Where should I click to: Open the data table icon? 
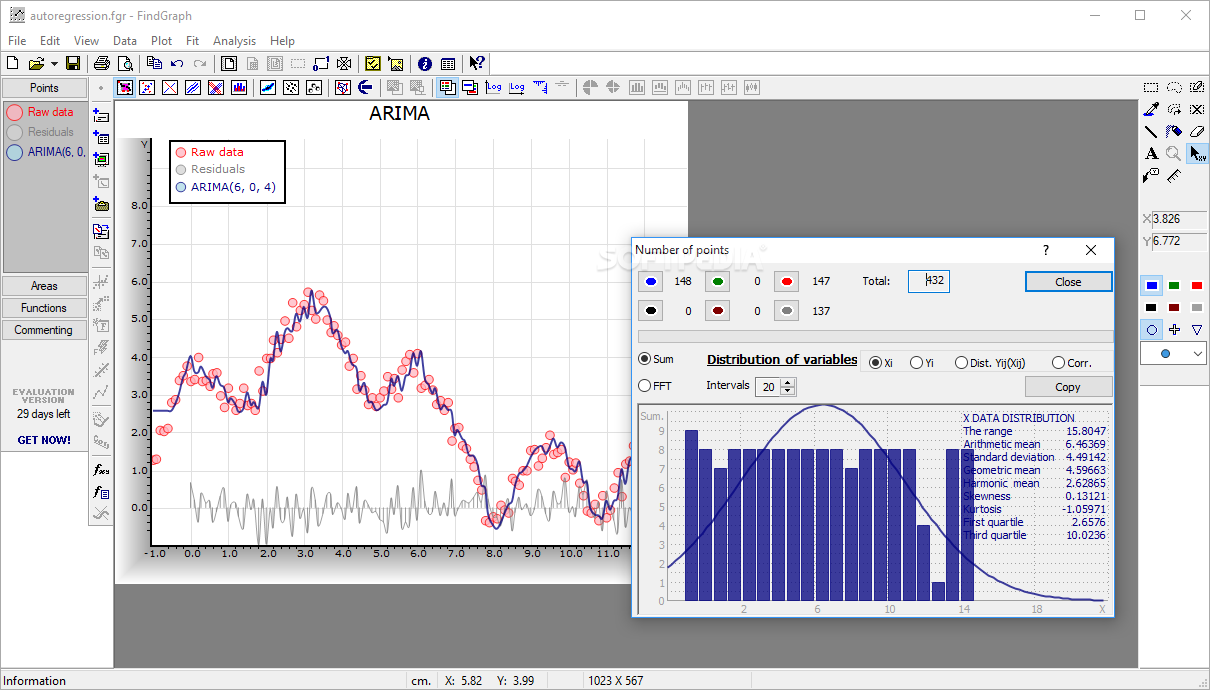click(x=448, y=63)
